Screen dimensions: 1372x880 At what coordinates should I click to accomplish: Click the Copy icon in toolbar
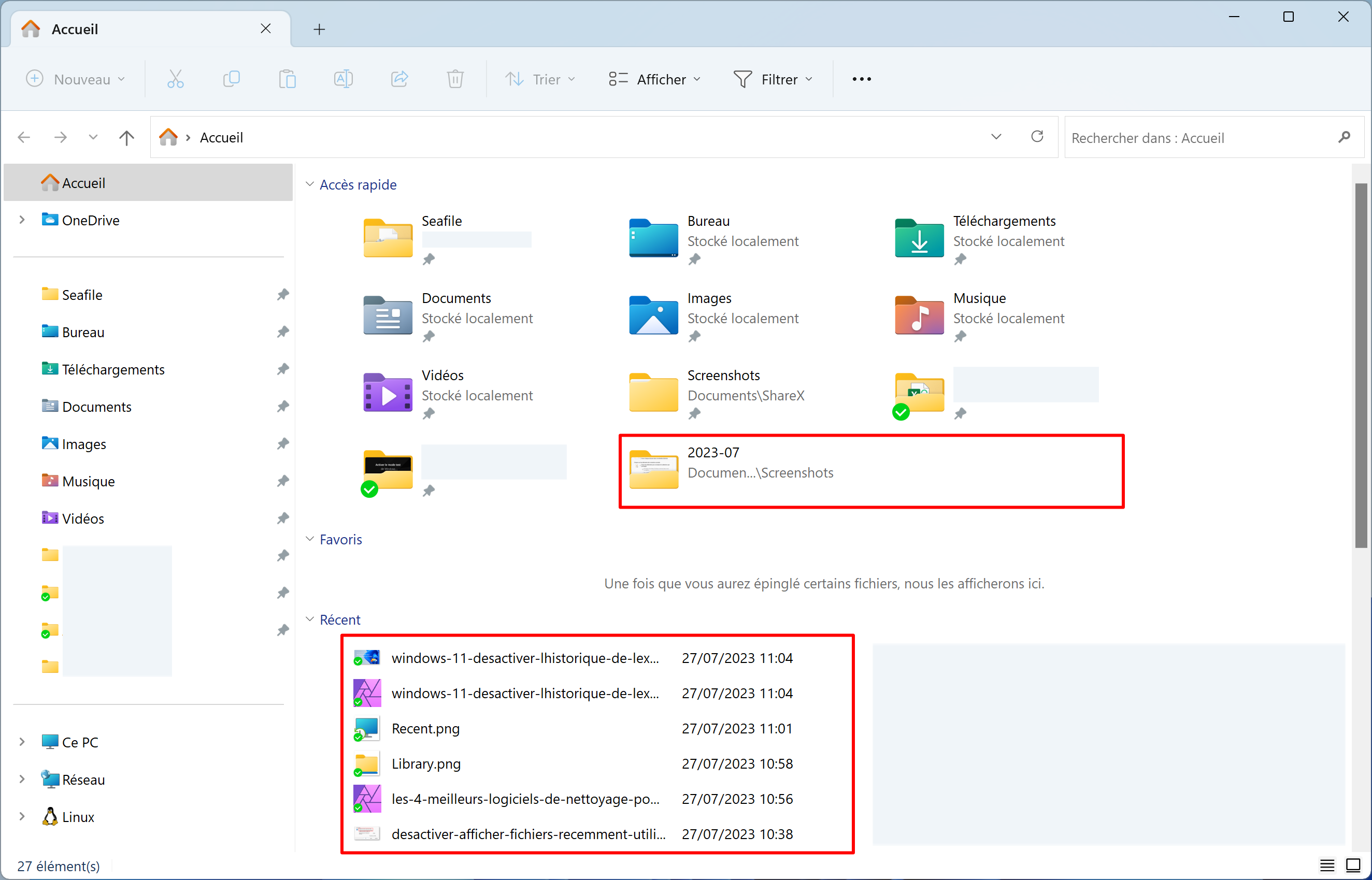tap(231, 79)
